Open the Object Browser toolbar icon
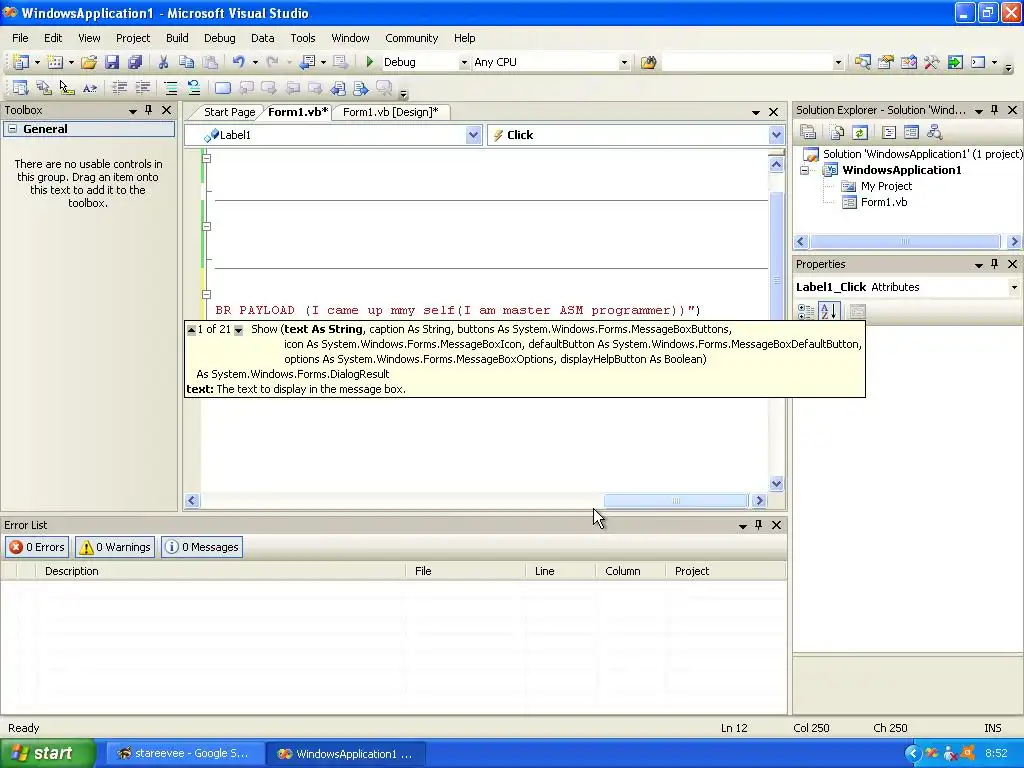This screenshot has width=1024, height=768. coord(908,62)
